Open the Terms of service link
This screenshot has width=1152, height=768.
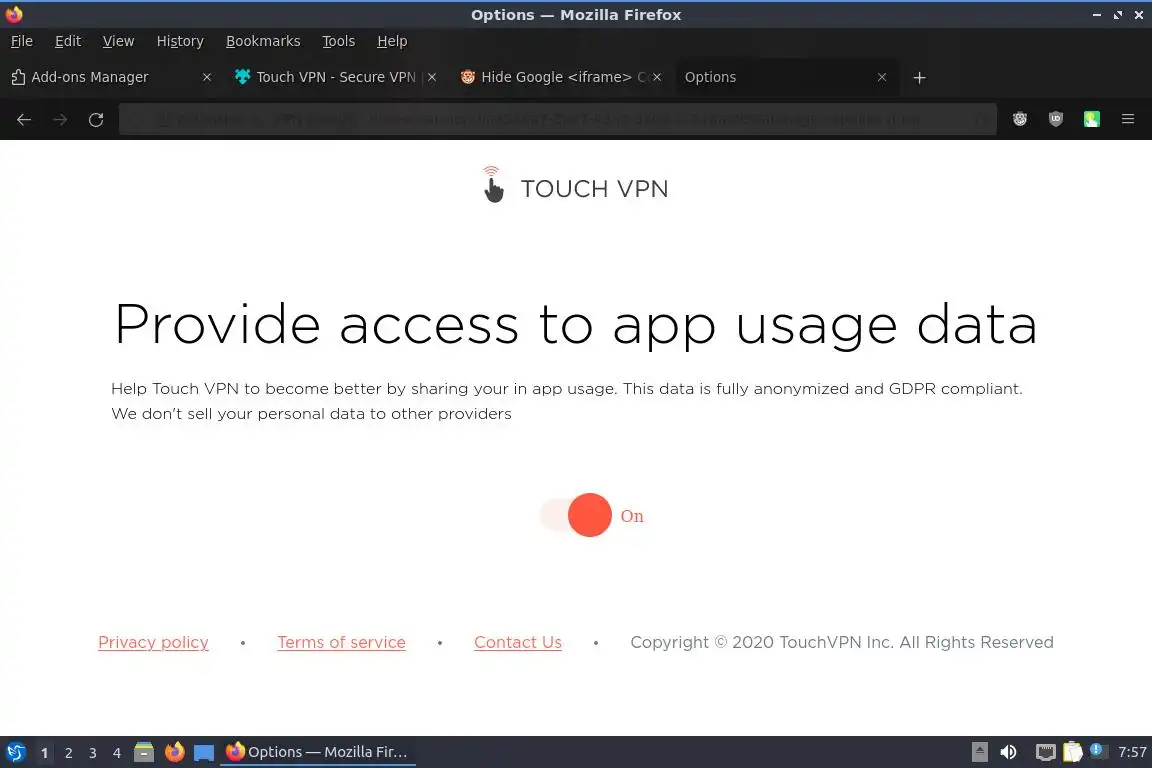click(x=342, y=642)
